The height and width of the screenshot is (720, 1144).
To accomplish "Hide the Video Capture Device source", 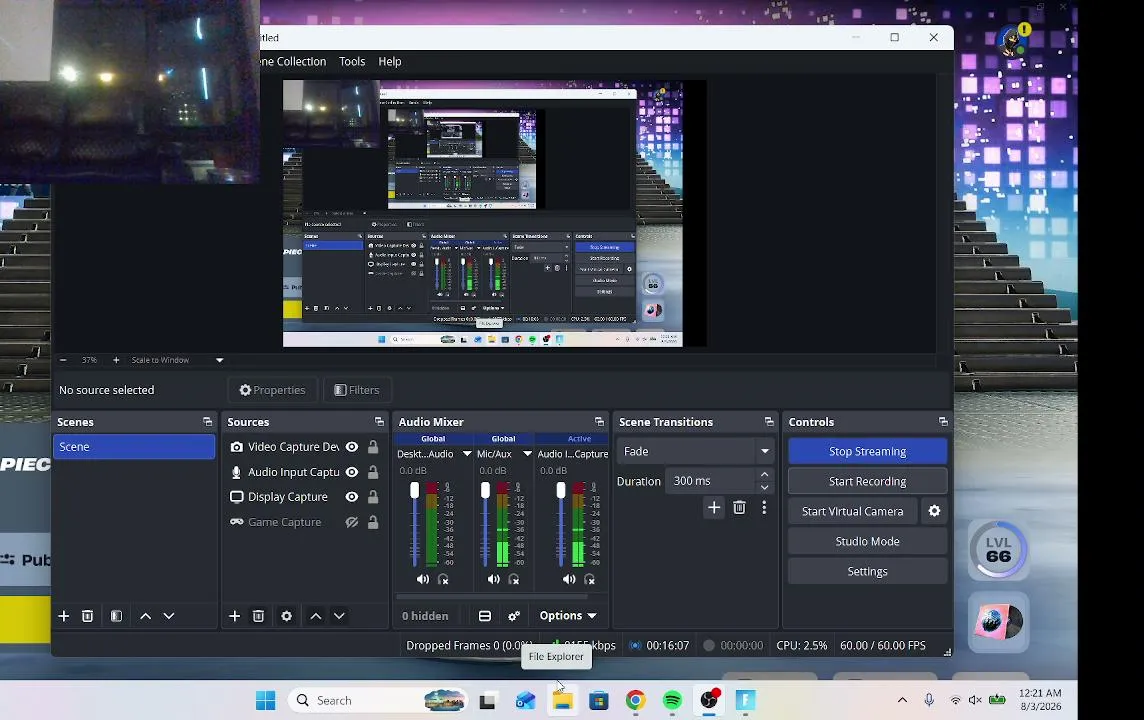I will coord(352,447).
